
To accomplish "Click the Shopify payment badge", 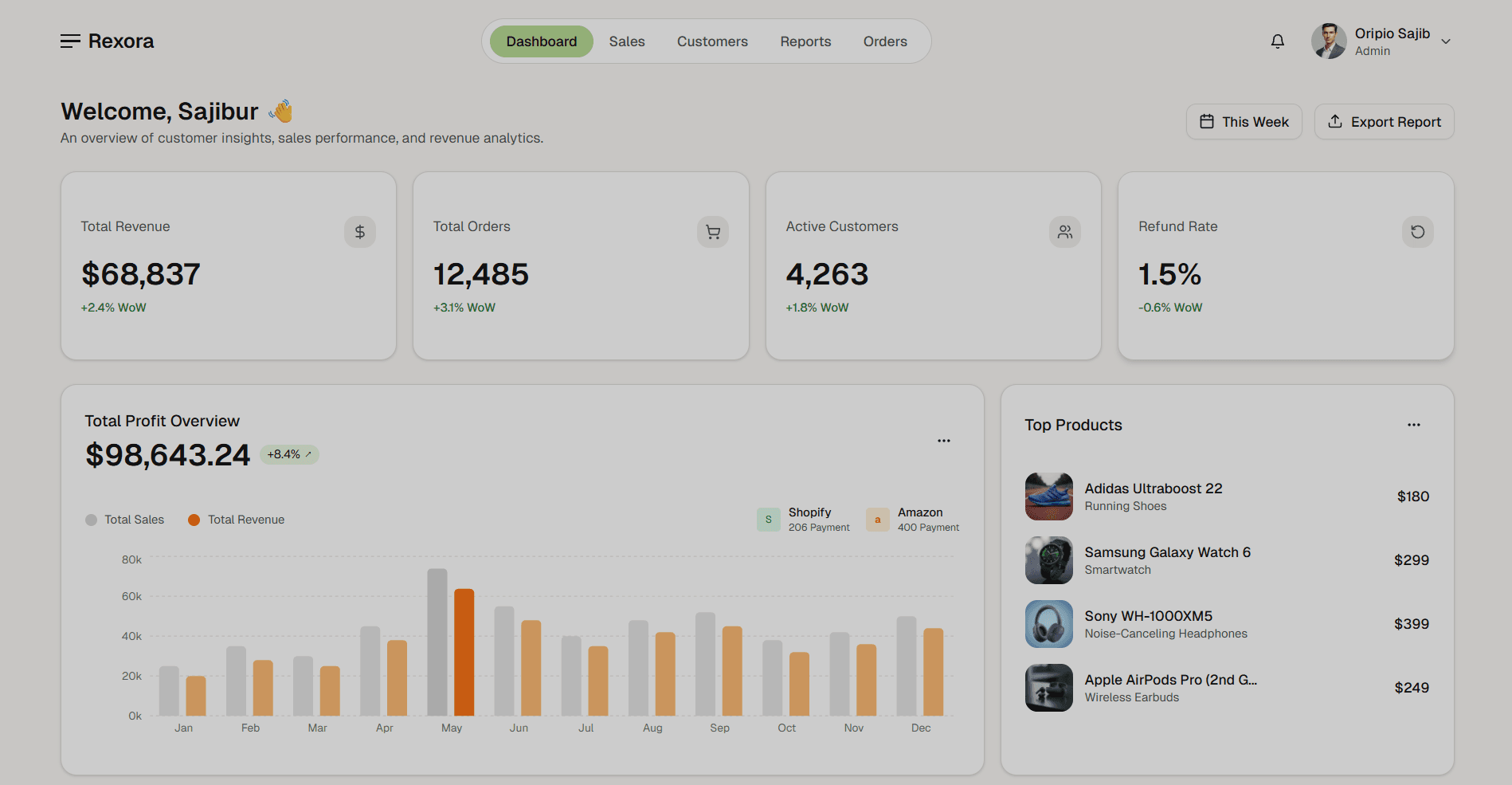I will 803,519.
